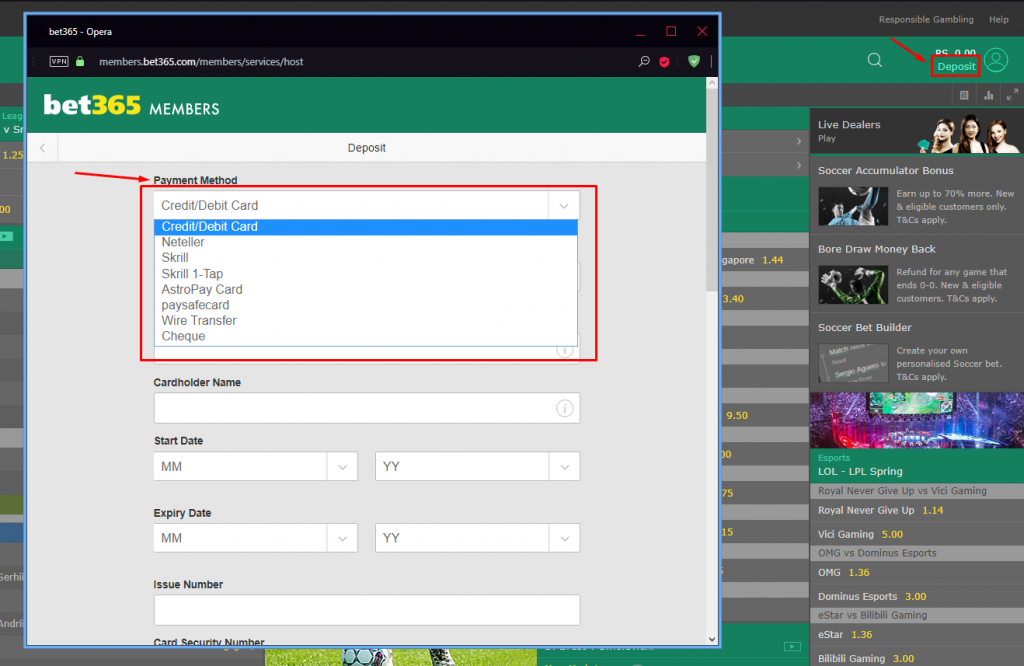Screen dimensions: 1024x666
Task: Click the 9.50 odds behind the popup
Action: (x=737, y=415)
